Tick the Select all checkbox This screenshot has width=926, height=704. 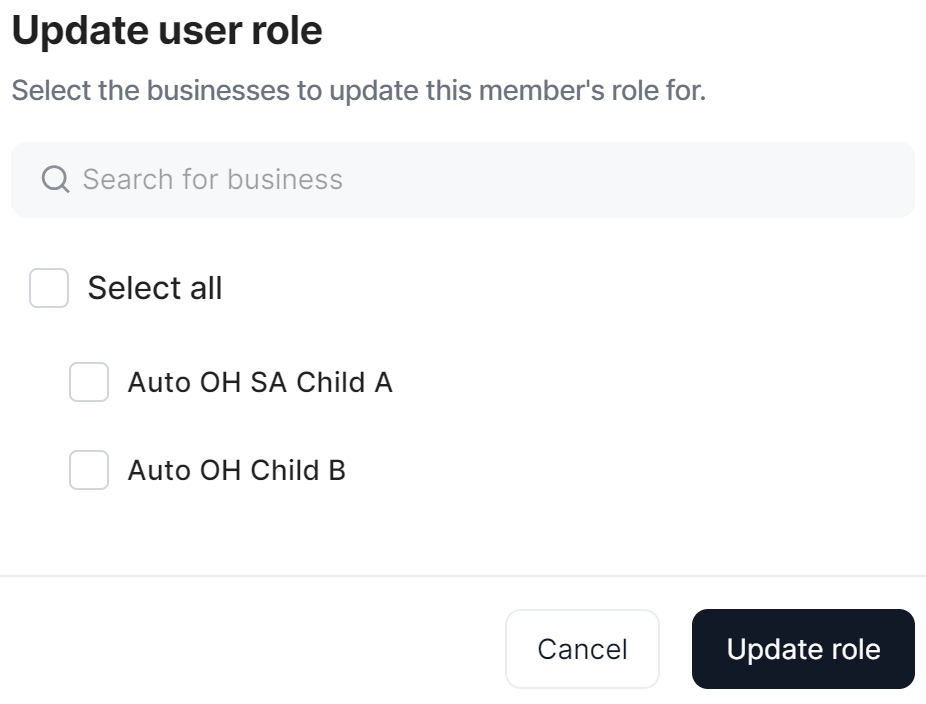click(49, 288)
